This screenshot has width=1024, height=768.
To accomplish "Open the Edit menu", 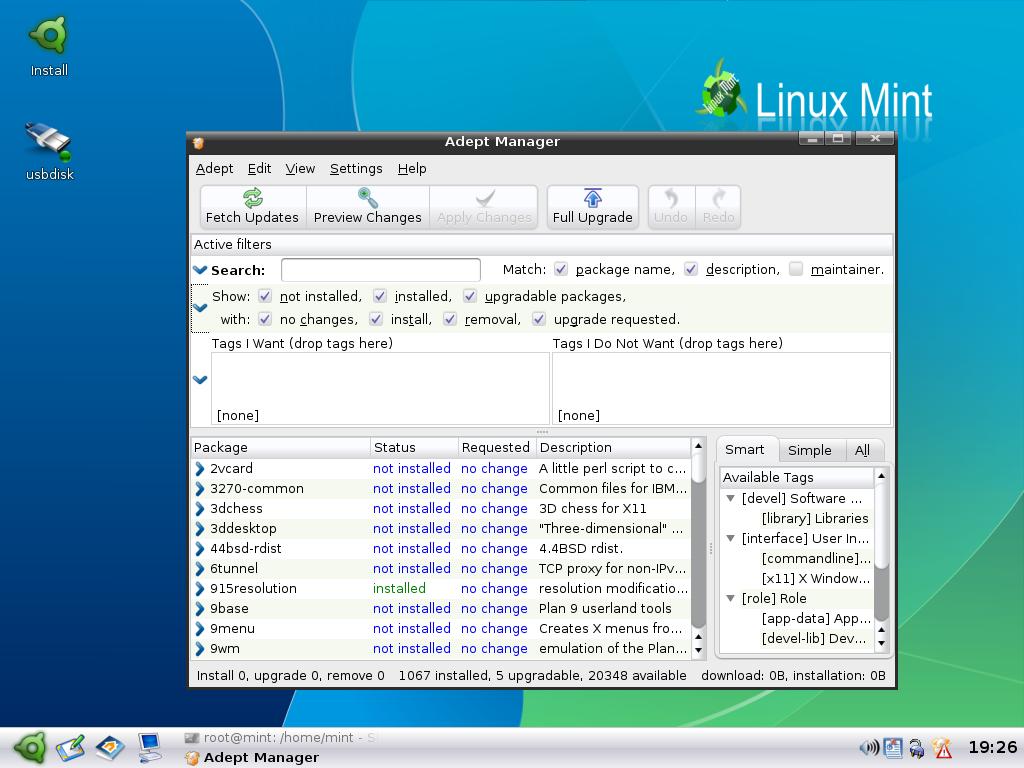I will coord(259,168).
